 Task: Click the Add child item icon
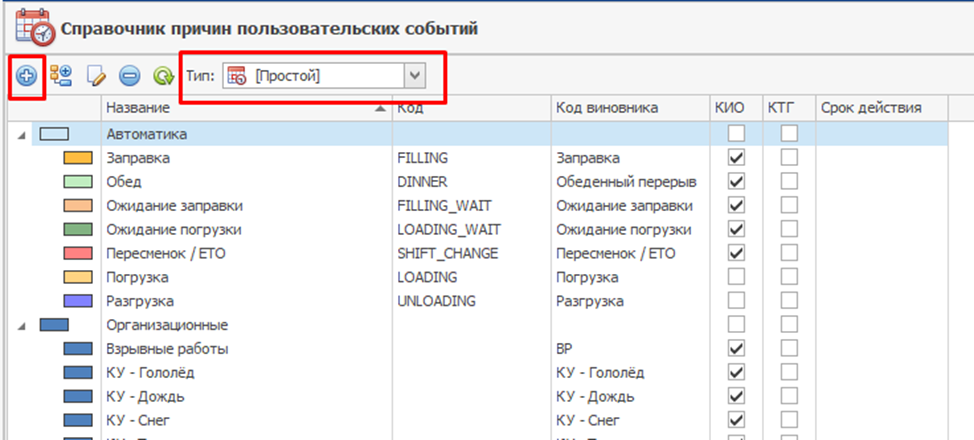61,76
